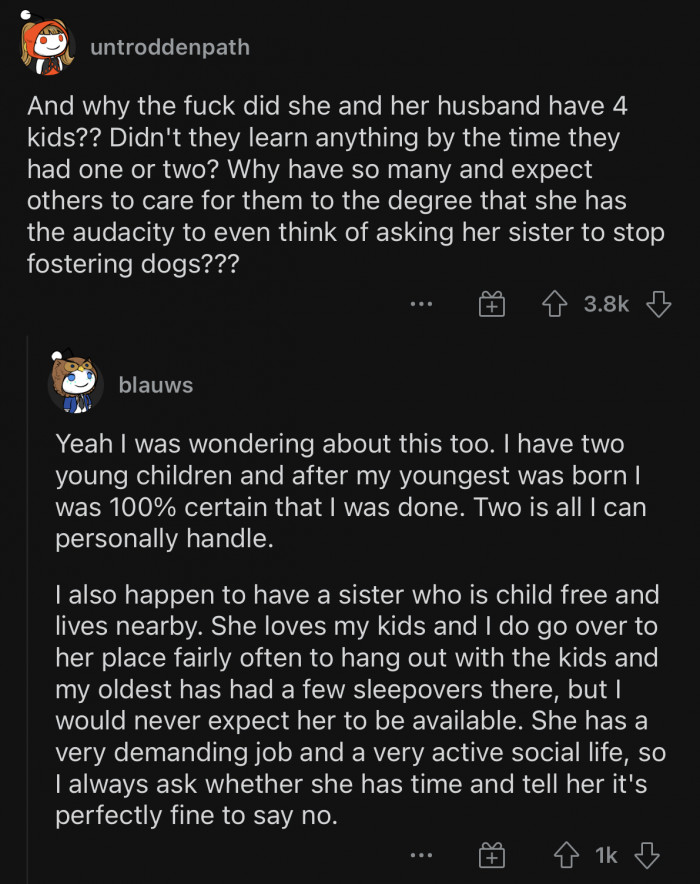Open untroddenpath's profile via username
Viewport: 700px width, 884px height.
[x=168, y=46]
